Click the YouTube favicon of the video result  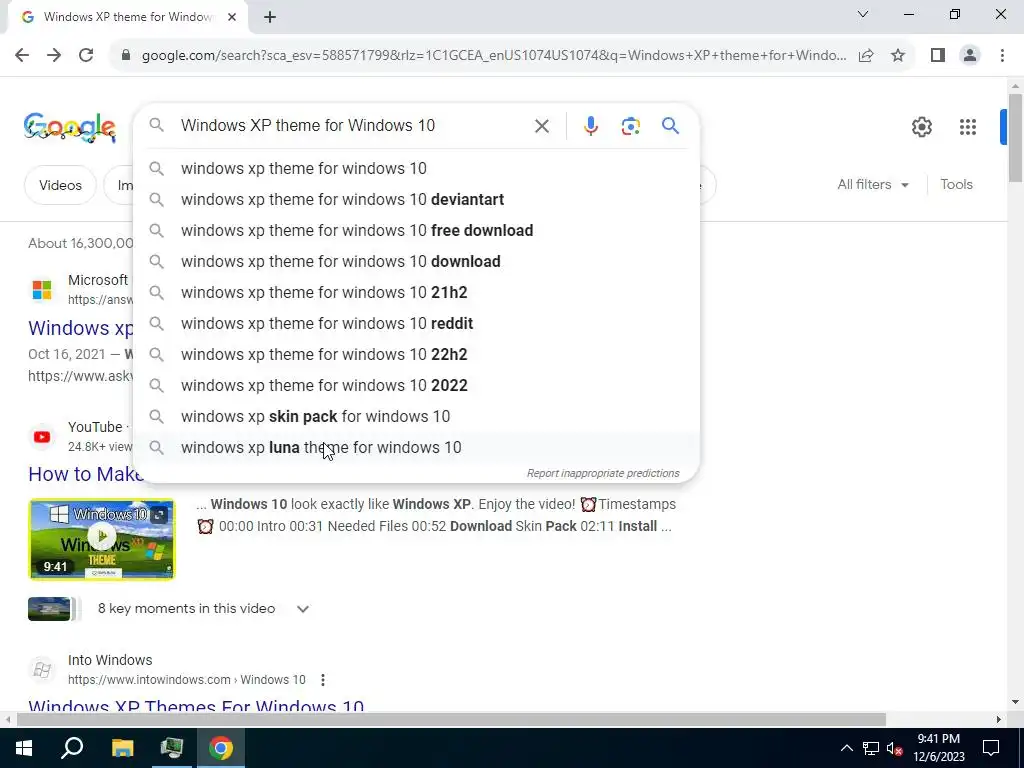coord(42,437)
